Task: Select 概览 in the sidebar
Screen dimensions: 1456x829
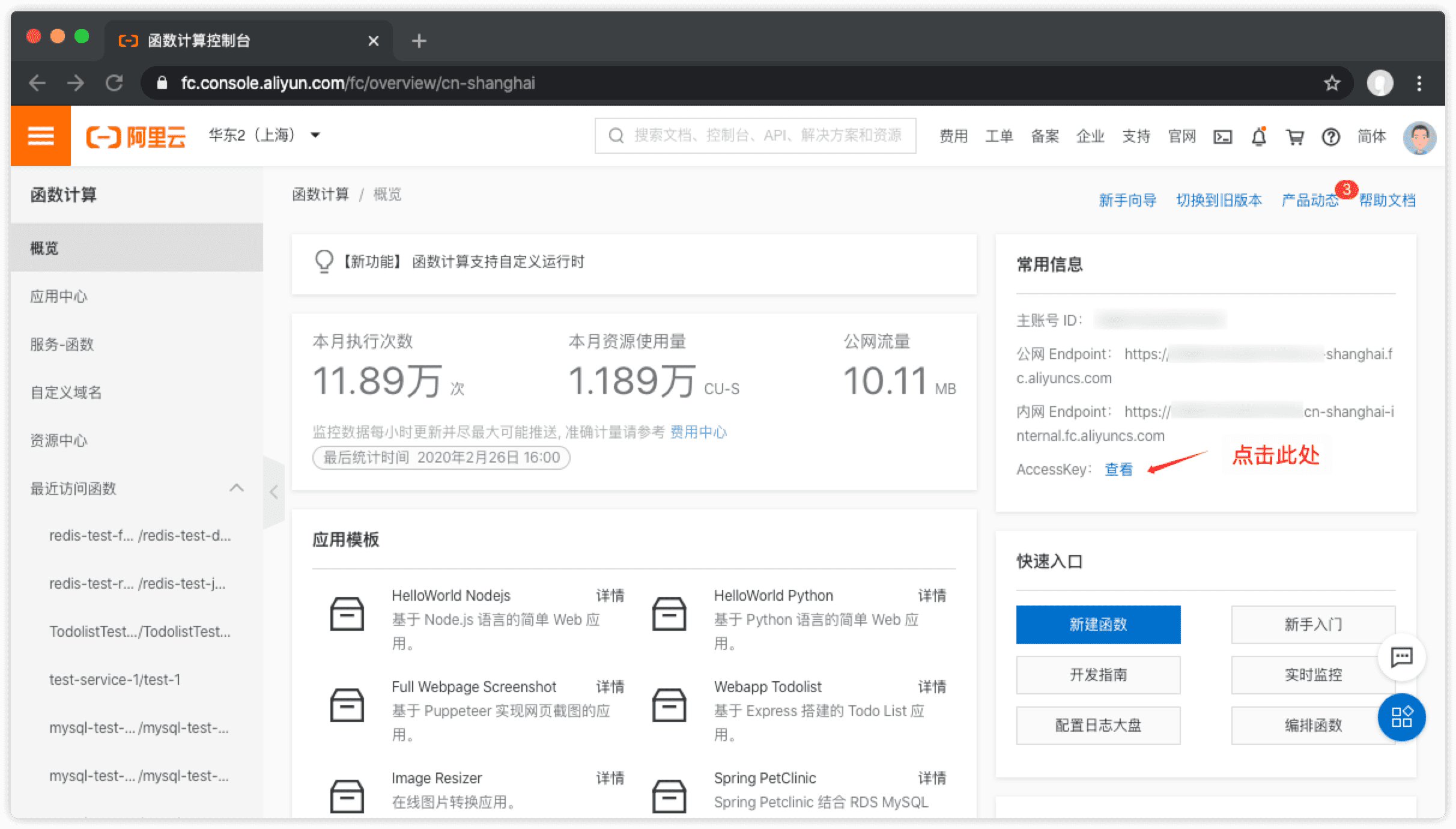Action: [137, 247]
